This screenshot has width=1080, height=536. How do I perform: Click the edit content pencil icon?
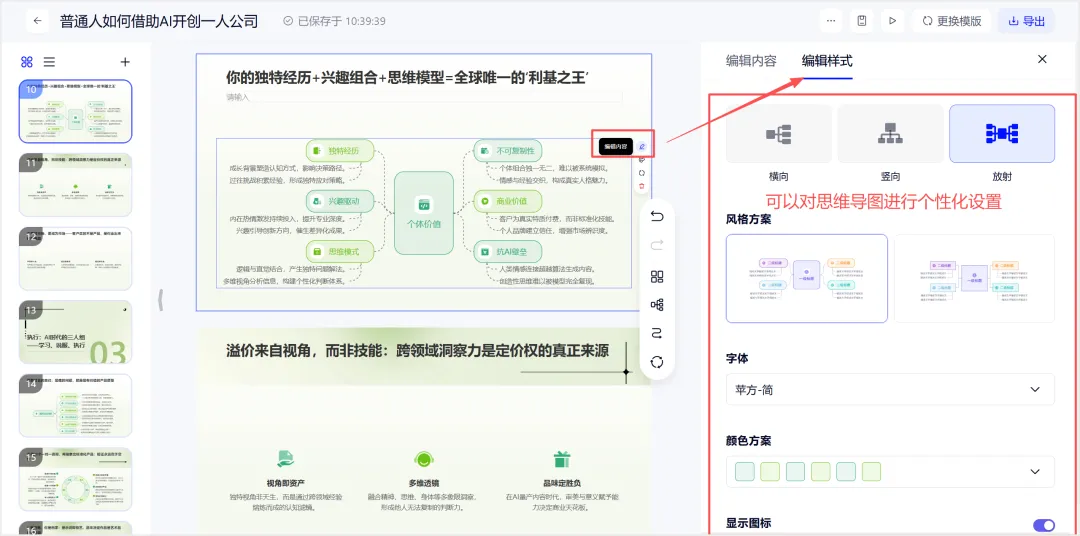click(642, 146)
